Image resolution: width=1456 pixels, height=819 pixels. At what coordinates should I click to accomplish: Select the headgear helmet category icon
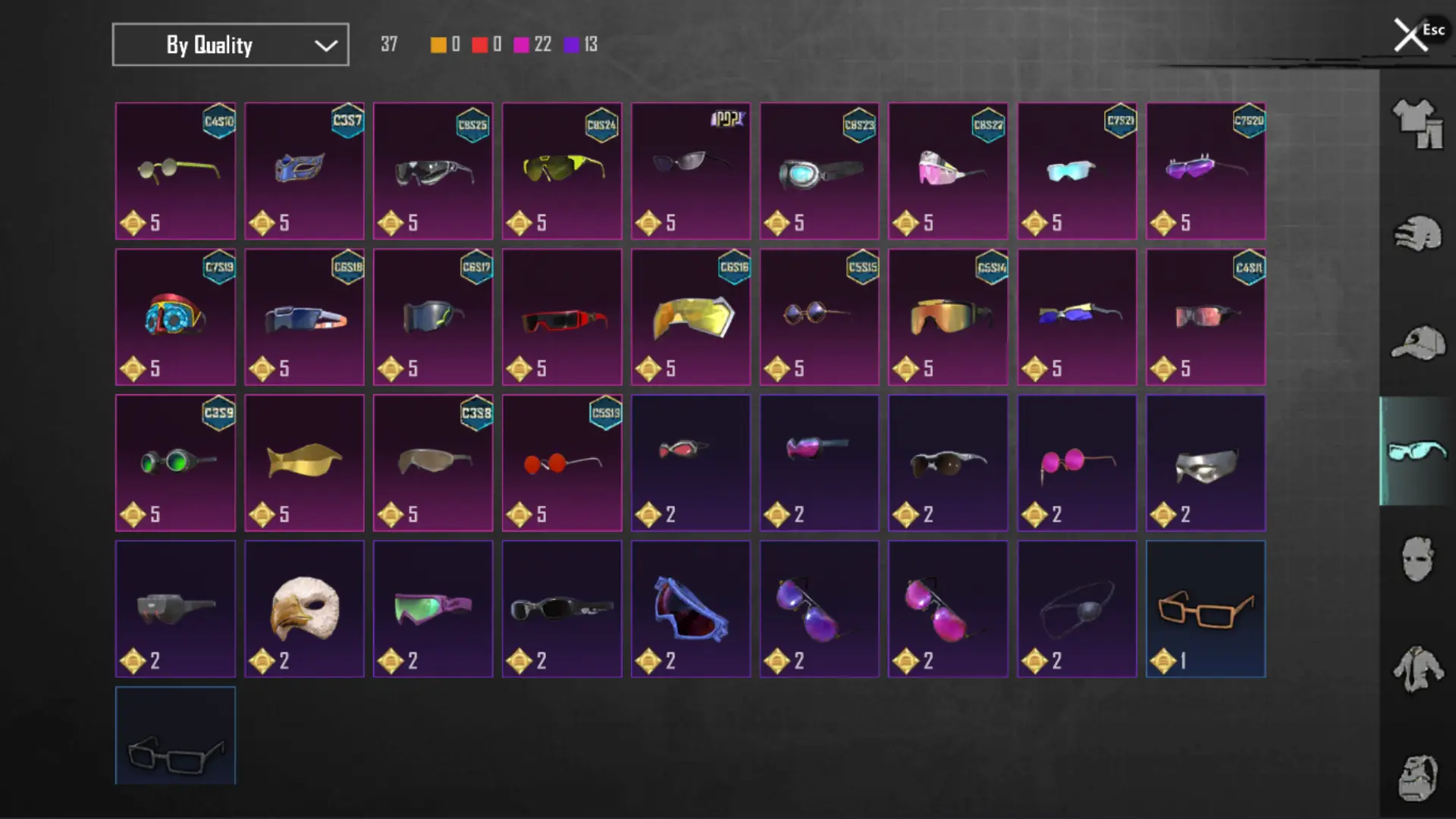[1417, 233]
